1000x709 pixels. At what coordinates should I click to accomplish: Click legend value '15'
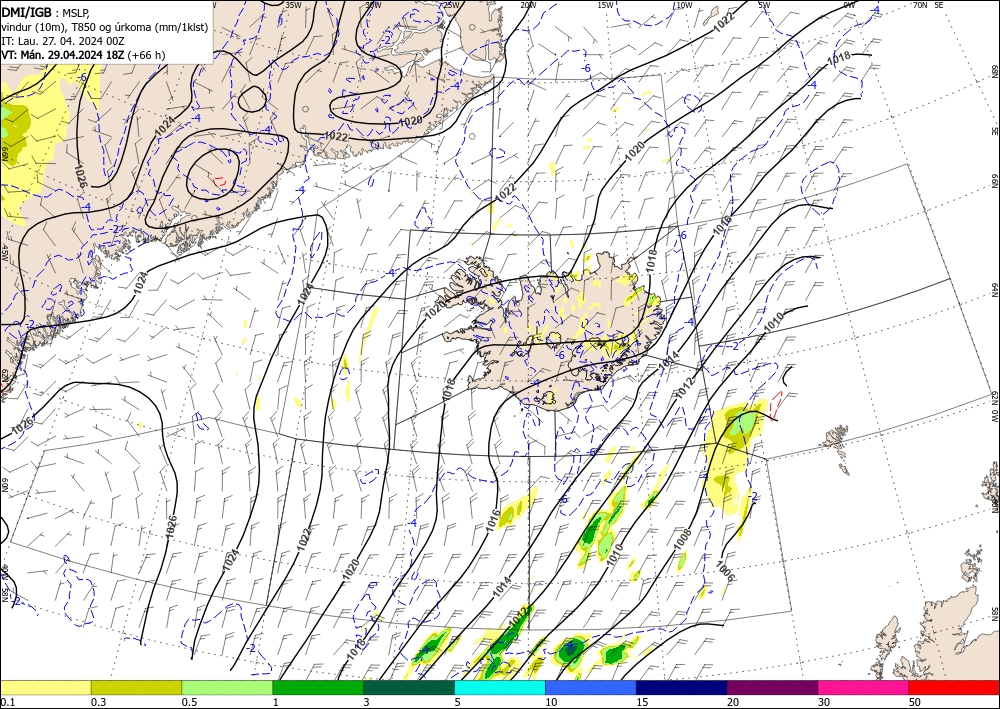641,702
